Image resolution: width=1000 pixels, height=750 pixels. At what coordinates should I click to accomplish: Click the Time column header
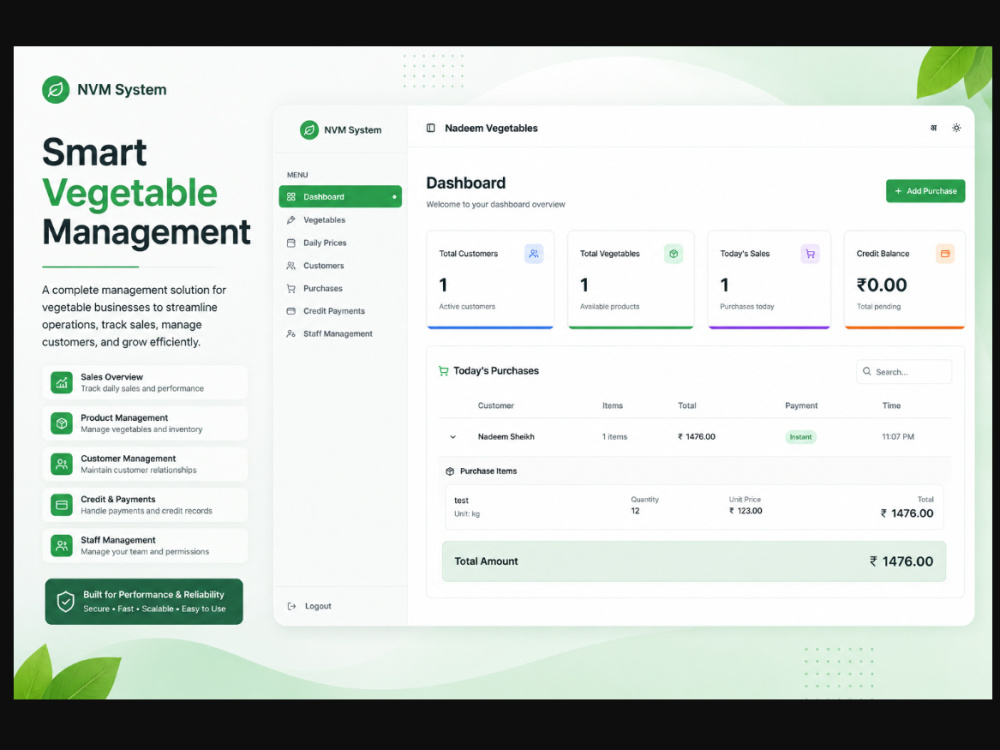click(891, 406)
